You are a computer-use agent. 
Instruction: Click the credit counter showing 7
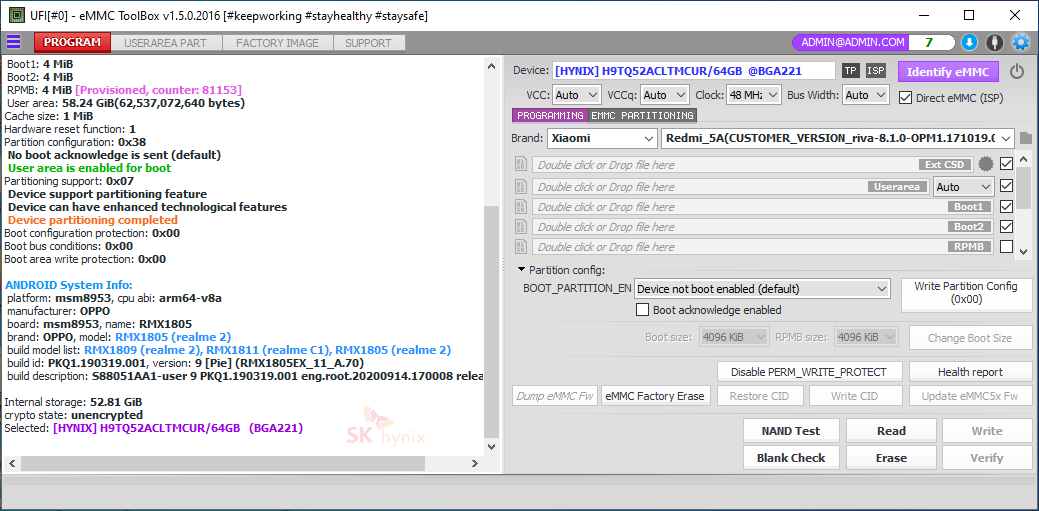[x=930, y=42]
